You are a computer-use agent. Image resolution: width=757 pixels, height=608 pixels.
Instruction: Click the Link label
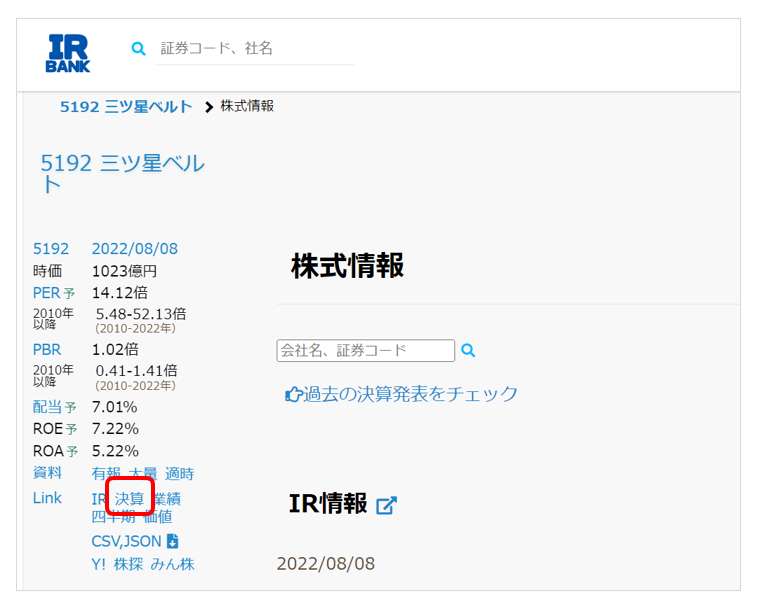tap(47, 498)
